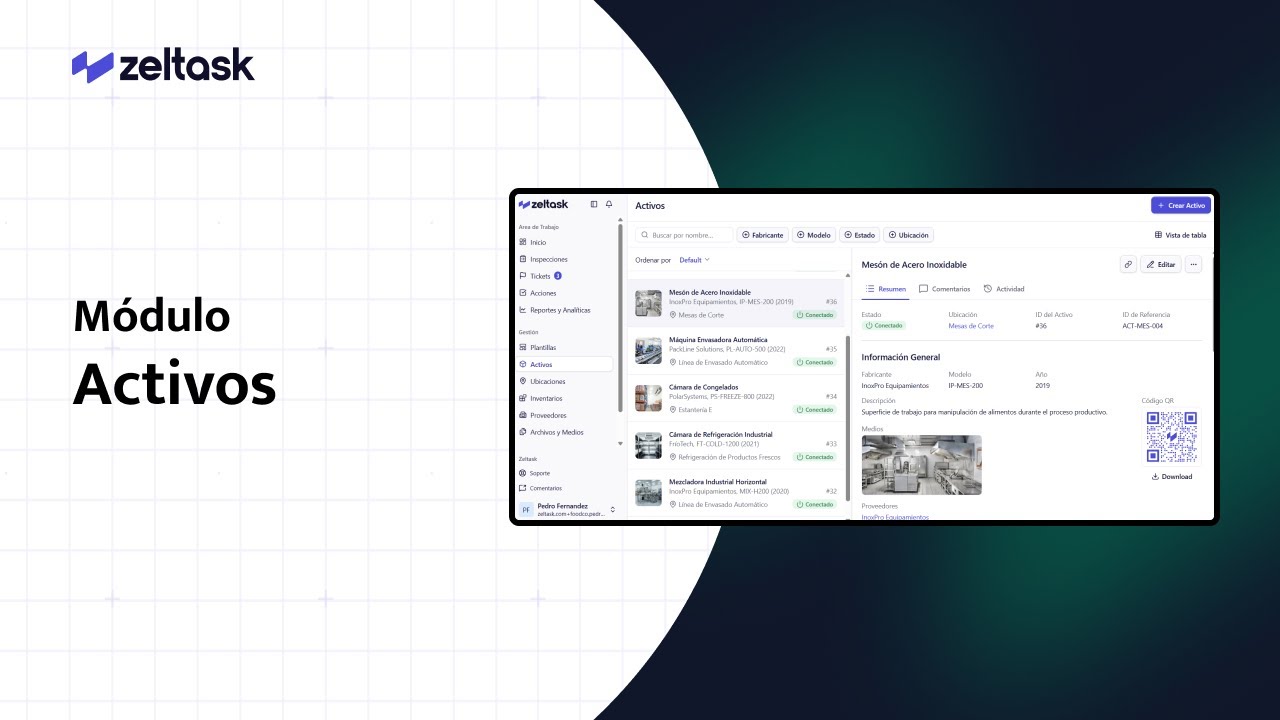Select Máquina Envasadora Automática in the list
The height and width of the screenshot is (720, 1280).
pyautogui.click(x=736, y=351)
